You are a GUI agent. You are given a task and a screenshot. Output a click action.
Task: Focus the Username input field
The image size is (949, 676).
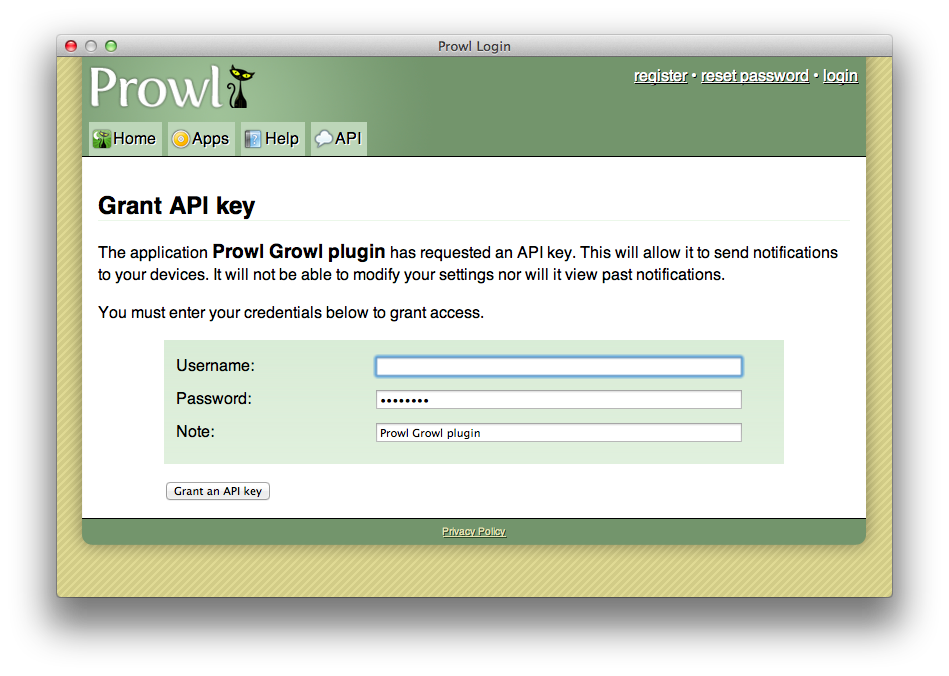tap(559, 366)
